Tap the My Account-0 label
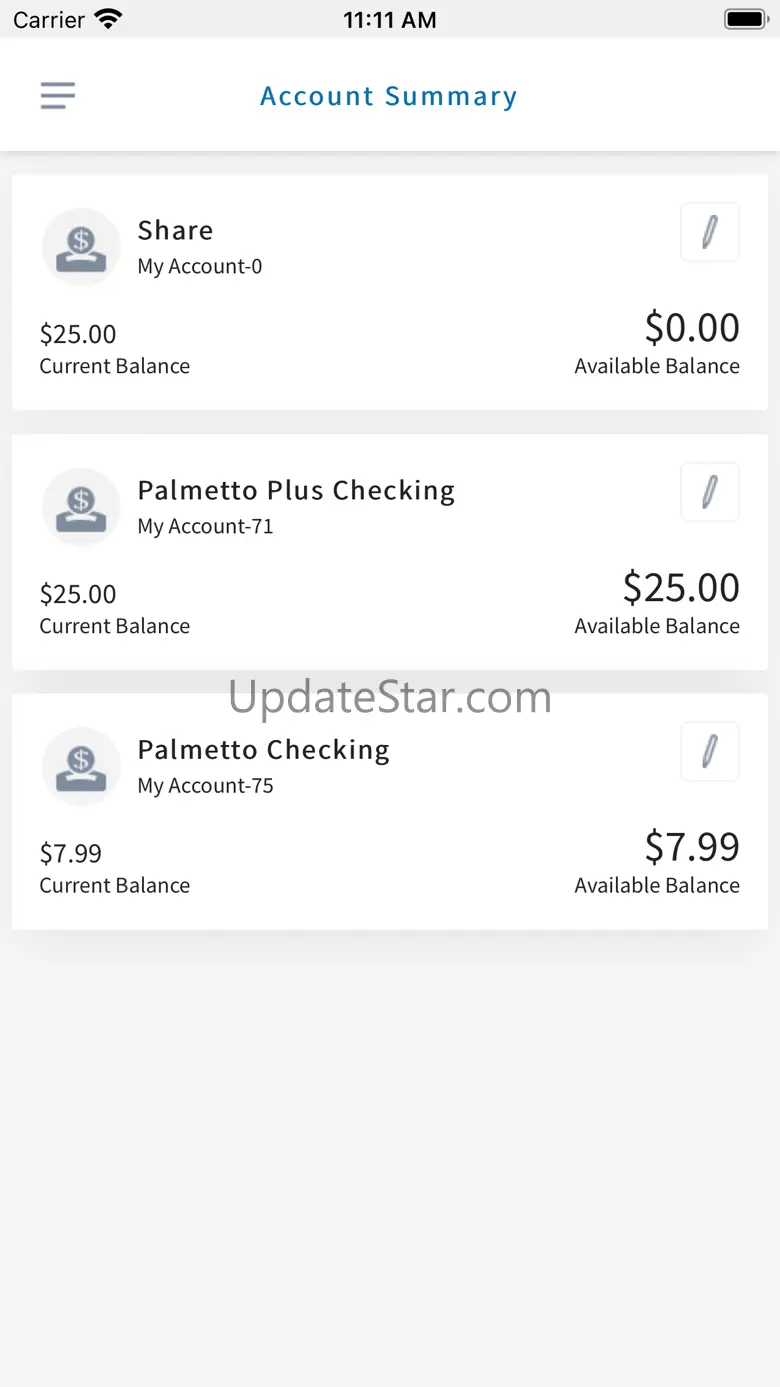The width and height of the screenshot is (780, 1387). [x=200, y=266]
